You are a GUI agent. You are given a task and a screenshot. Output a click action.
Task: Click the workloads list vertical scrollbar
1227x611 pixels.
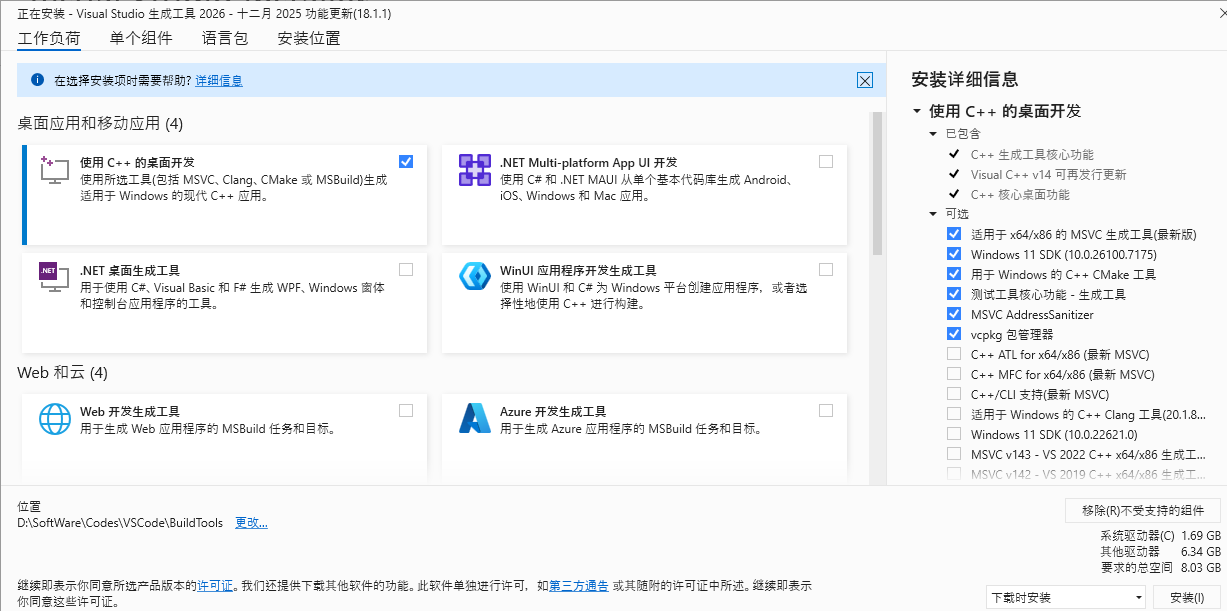(x=878, y=184)
